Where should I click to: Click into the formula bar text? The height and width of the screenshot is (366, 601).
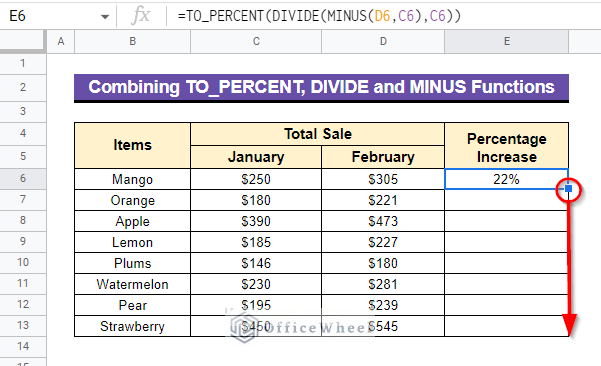[x=319, y=16]
